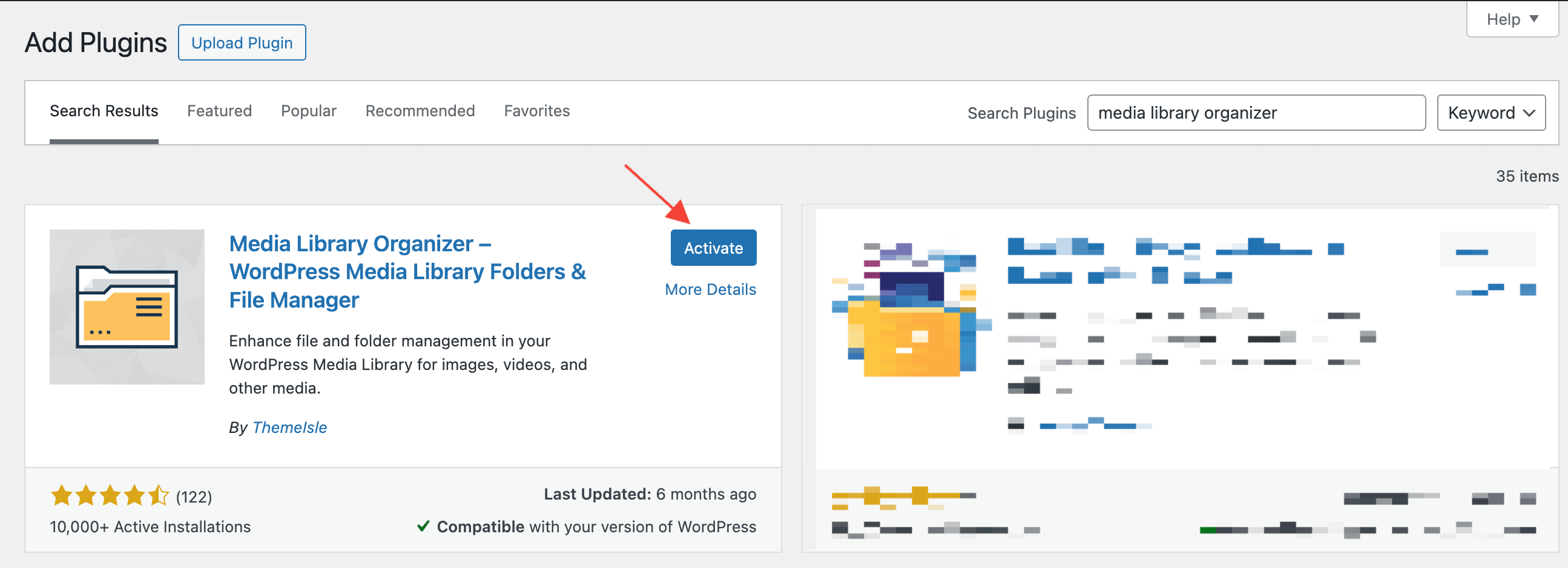Screen dimensions: 1568x568
Task: Select the Favorites tab
Action: point(536,111)
